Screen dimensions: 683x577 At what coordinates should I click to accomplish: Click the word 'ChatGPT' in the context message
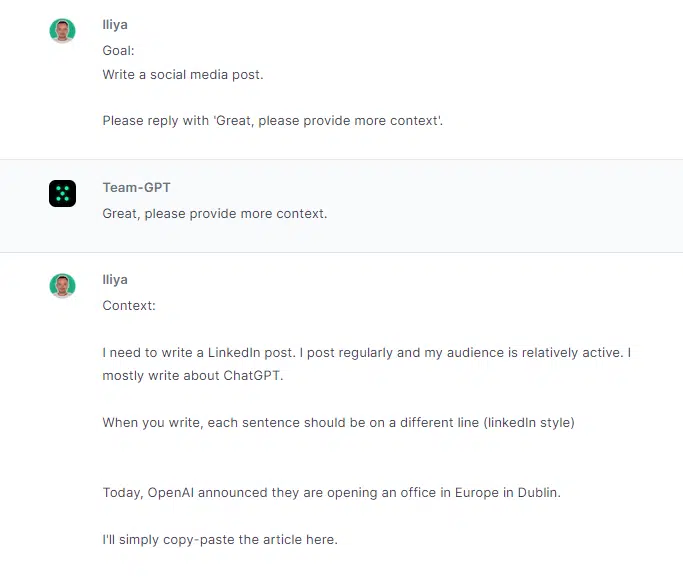(x=251, y=375)
